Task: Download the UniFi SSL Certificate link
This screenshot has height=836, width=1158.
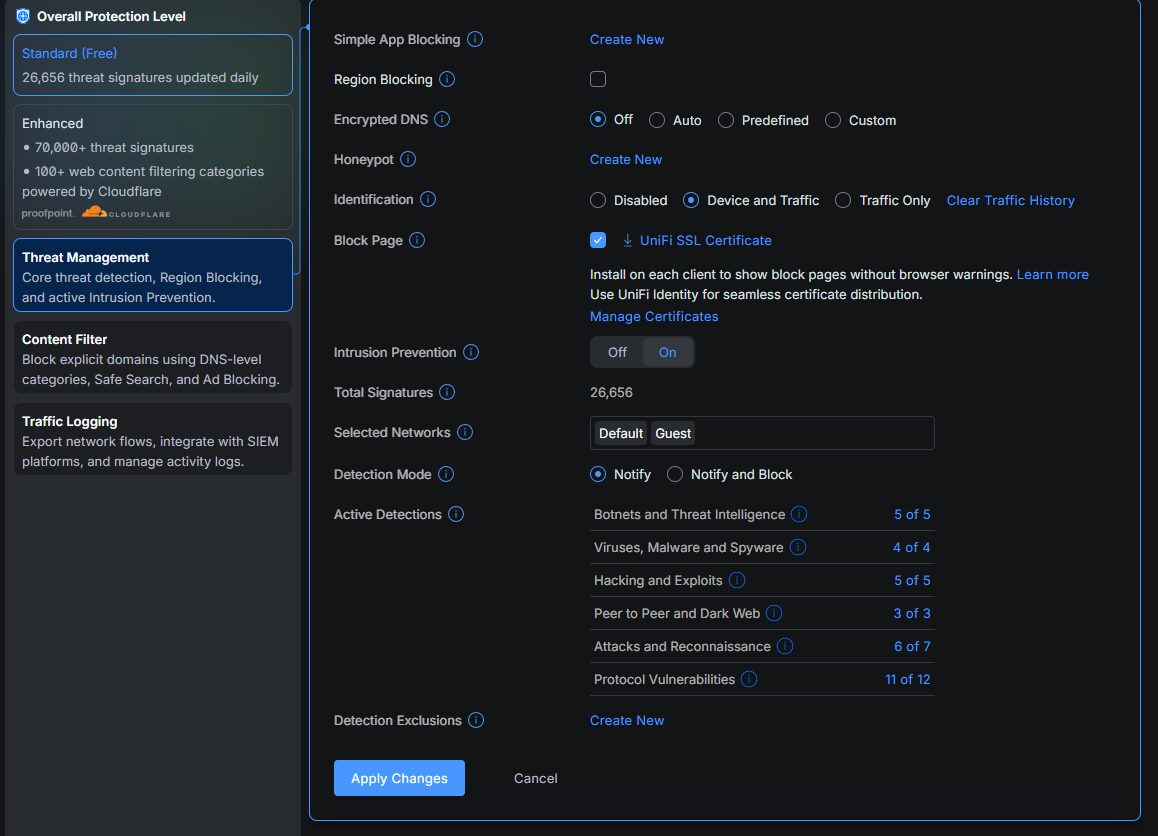Action: [x=705, y=240]
